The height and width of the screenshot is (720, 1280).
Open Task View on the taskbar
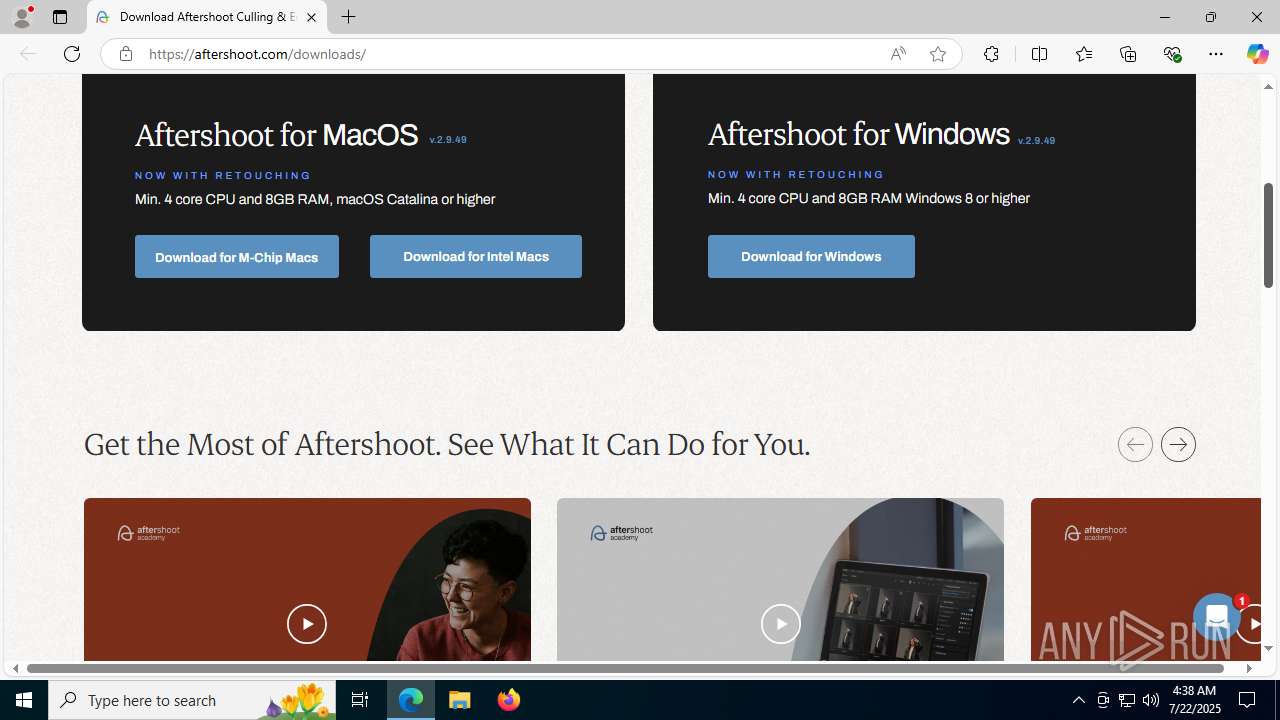(x=360, y=700)
